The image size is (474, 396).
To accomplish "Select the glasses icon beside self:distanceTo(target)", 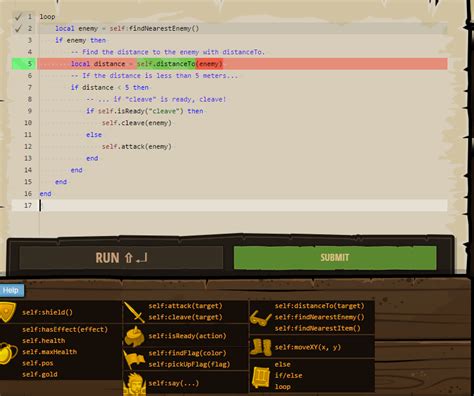I will 260,318.
